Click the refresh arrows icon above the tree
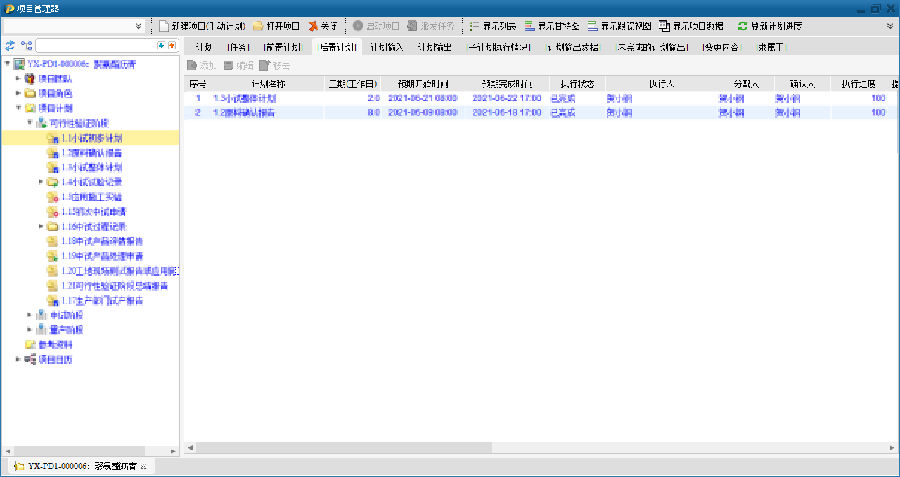Image resolution: width=900 pixels, height=477 pixels. click(10, 45)
